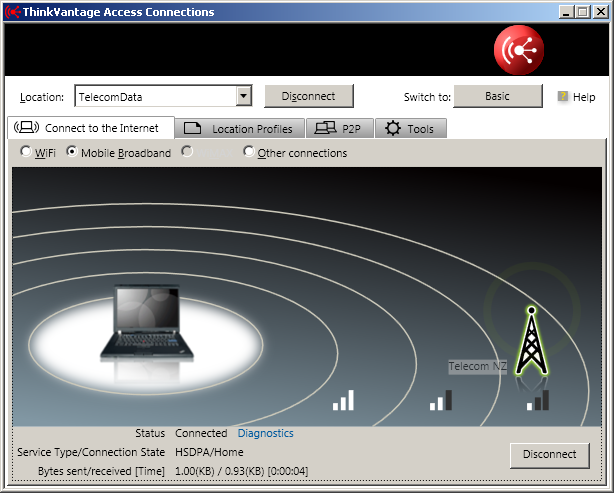Click the red Access Connections logo icon
Screen dimensions: 614x493
coord(519,50)
